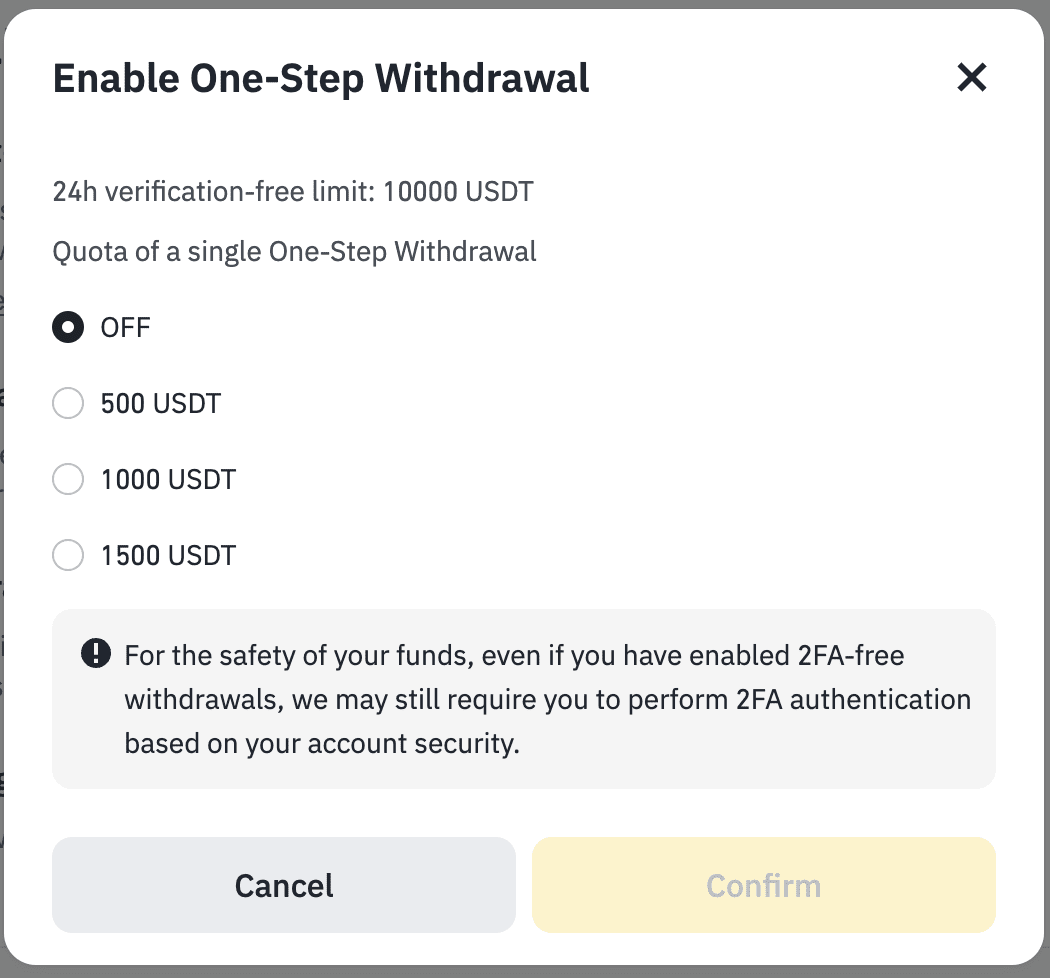Click the Enable One-Step Withdrawal heading
This screenshot has width=1050, height=978.
click(x=321, y=77)
